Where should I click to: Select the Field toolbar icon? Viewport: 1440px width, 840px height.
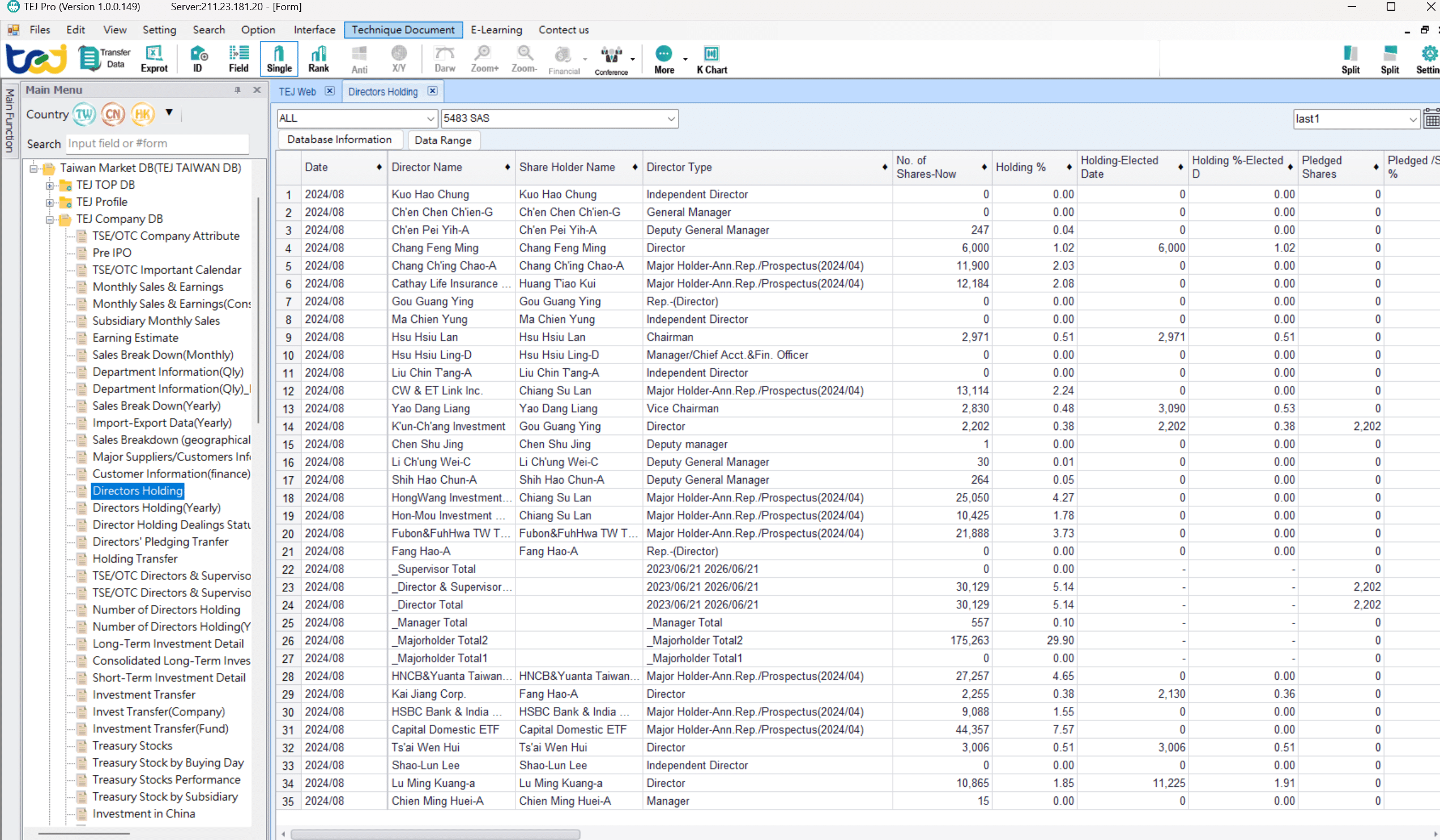[x=238, y=58]
